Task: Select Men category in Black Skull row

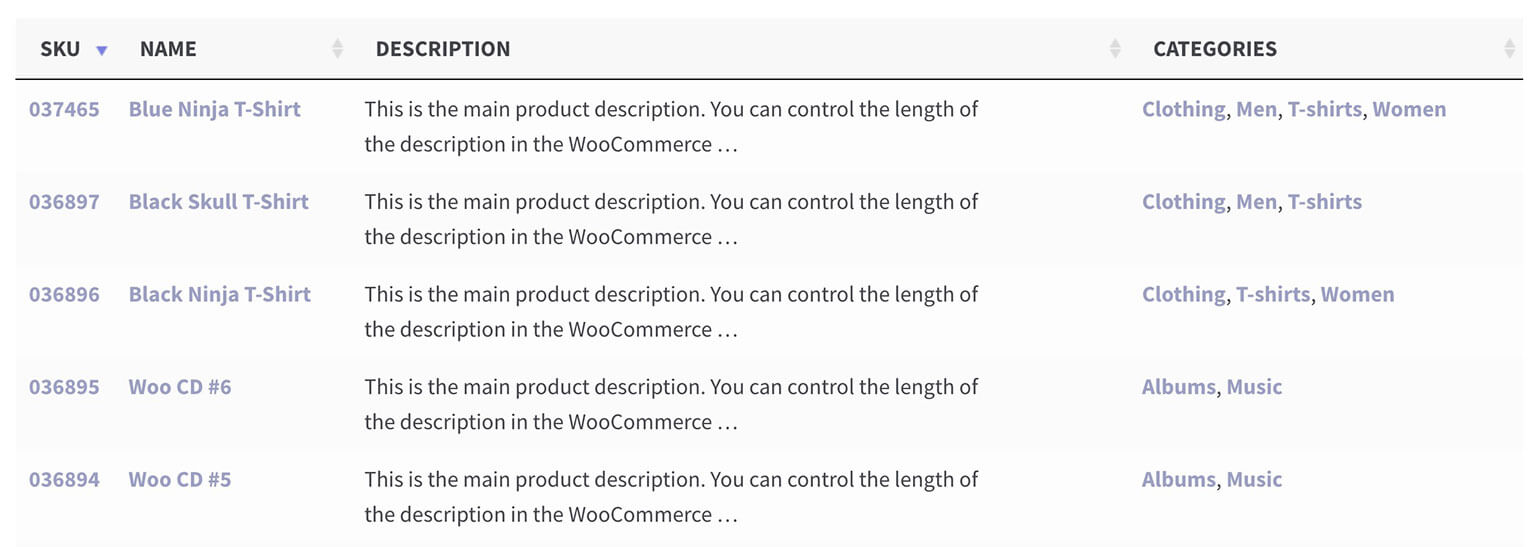Action: 1256,201
